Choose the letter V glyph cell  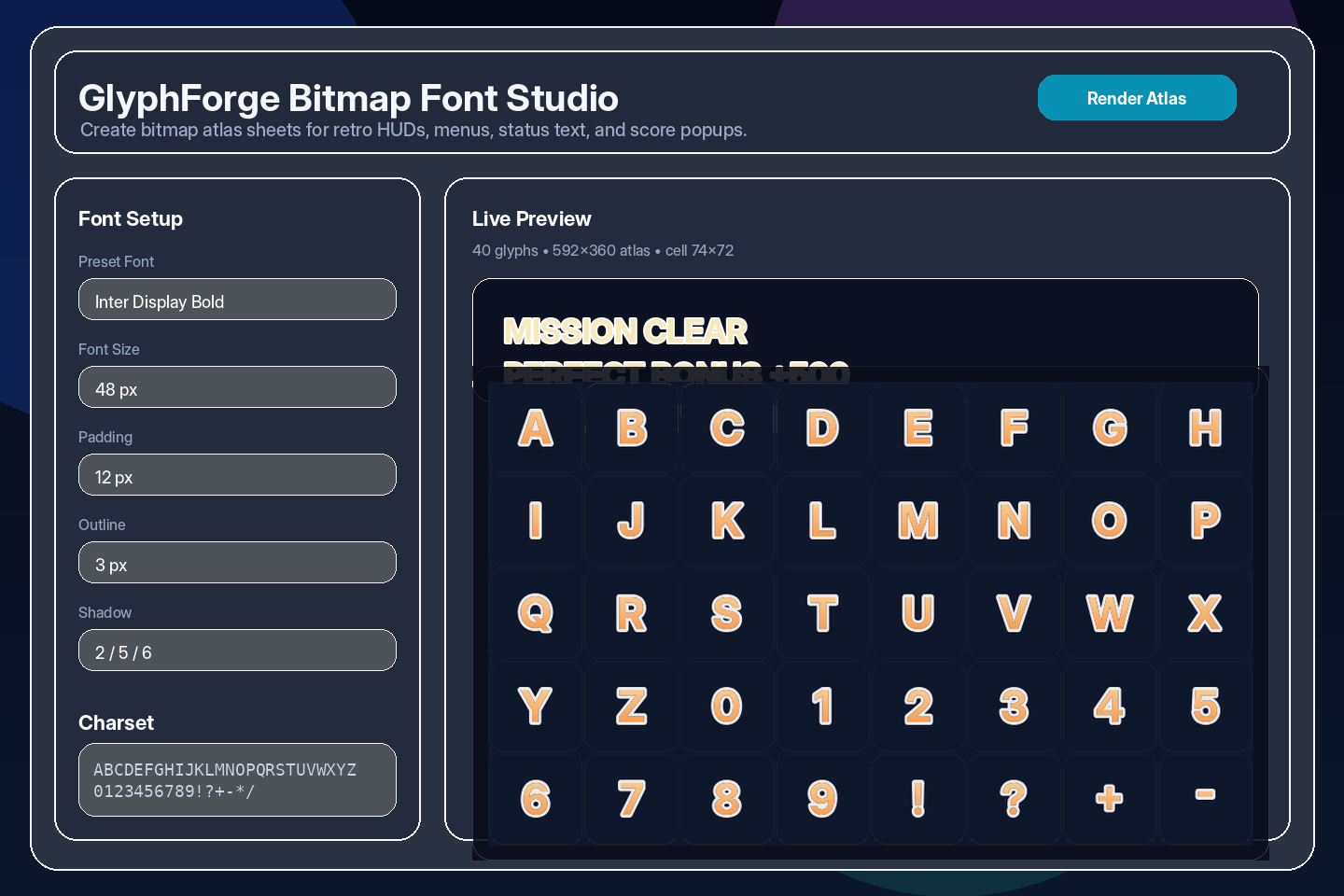tap(1015, 613)
